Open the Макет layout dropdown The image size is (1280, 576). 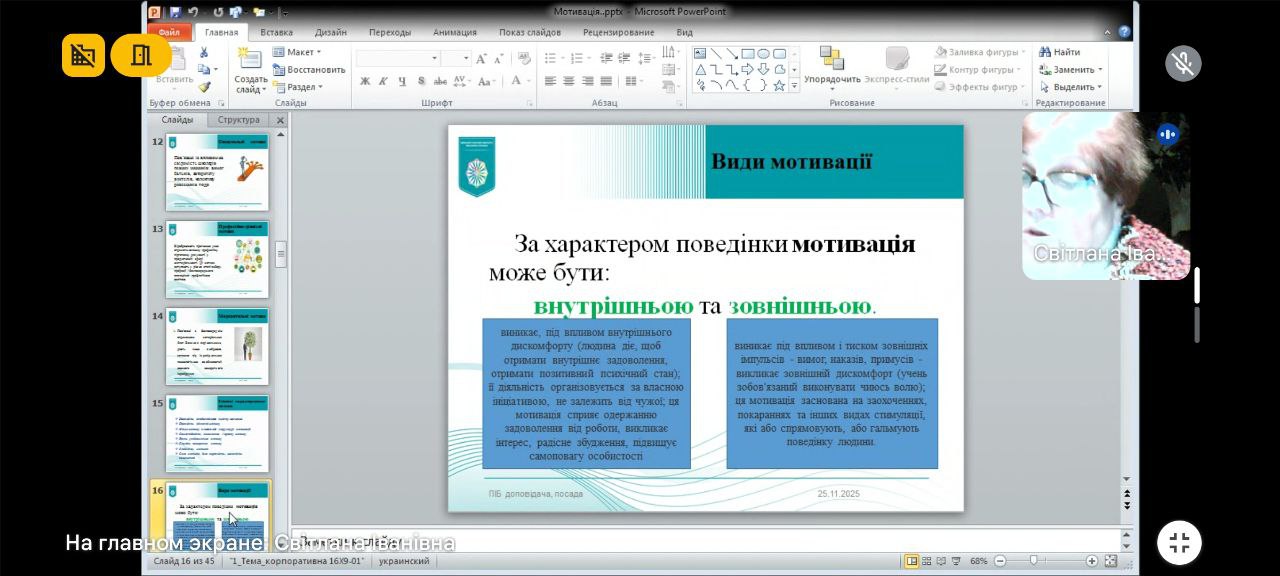(300, 52)
